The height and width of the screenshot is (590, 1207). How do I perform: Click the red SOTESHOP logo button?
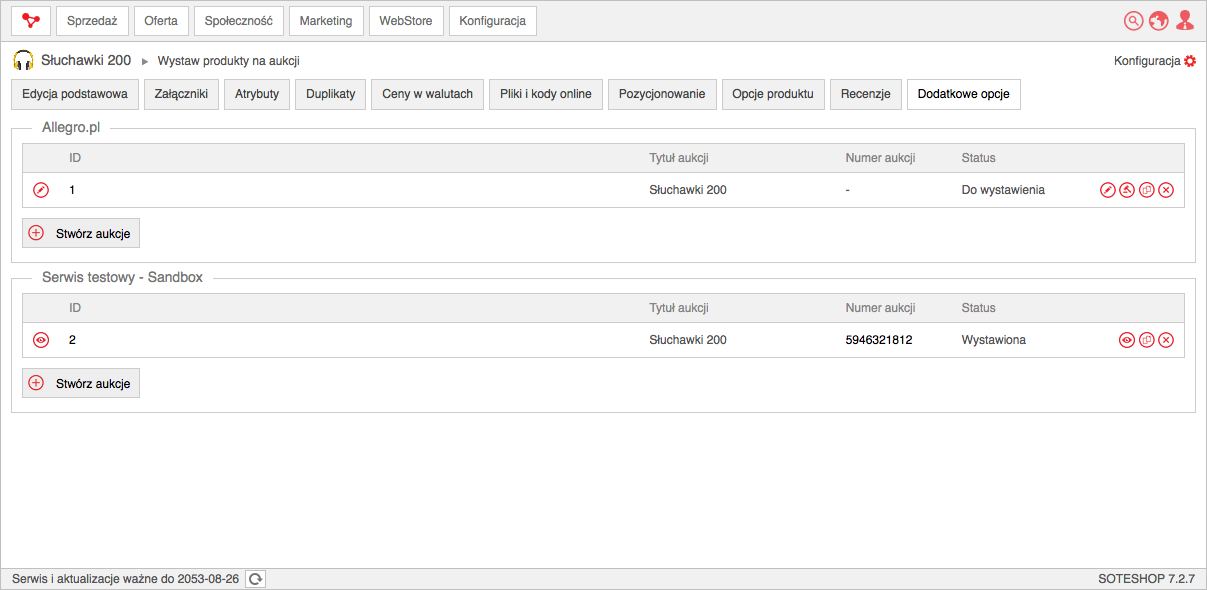click(31, 21)
